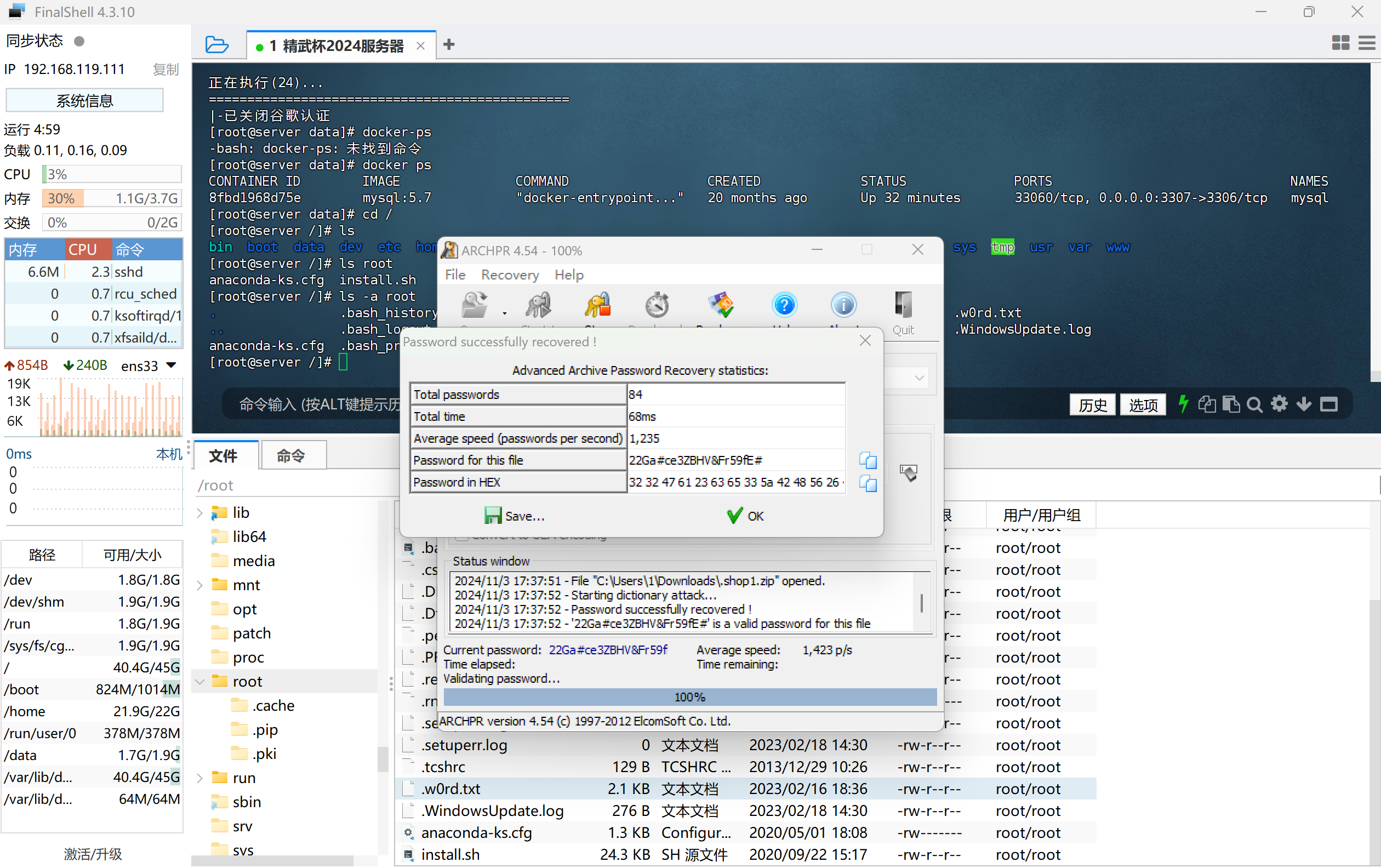Image resolution: width=1381 pixels, height=868 pixels.
Task: Open terminal settings gear icon
Action: pyautogui.click(x=1279, y=404)
